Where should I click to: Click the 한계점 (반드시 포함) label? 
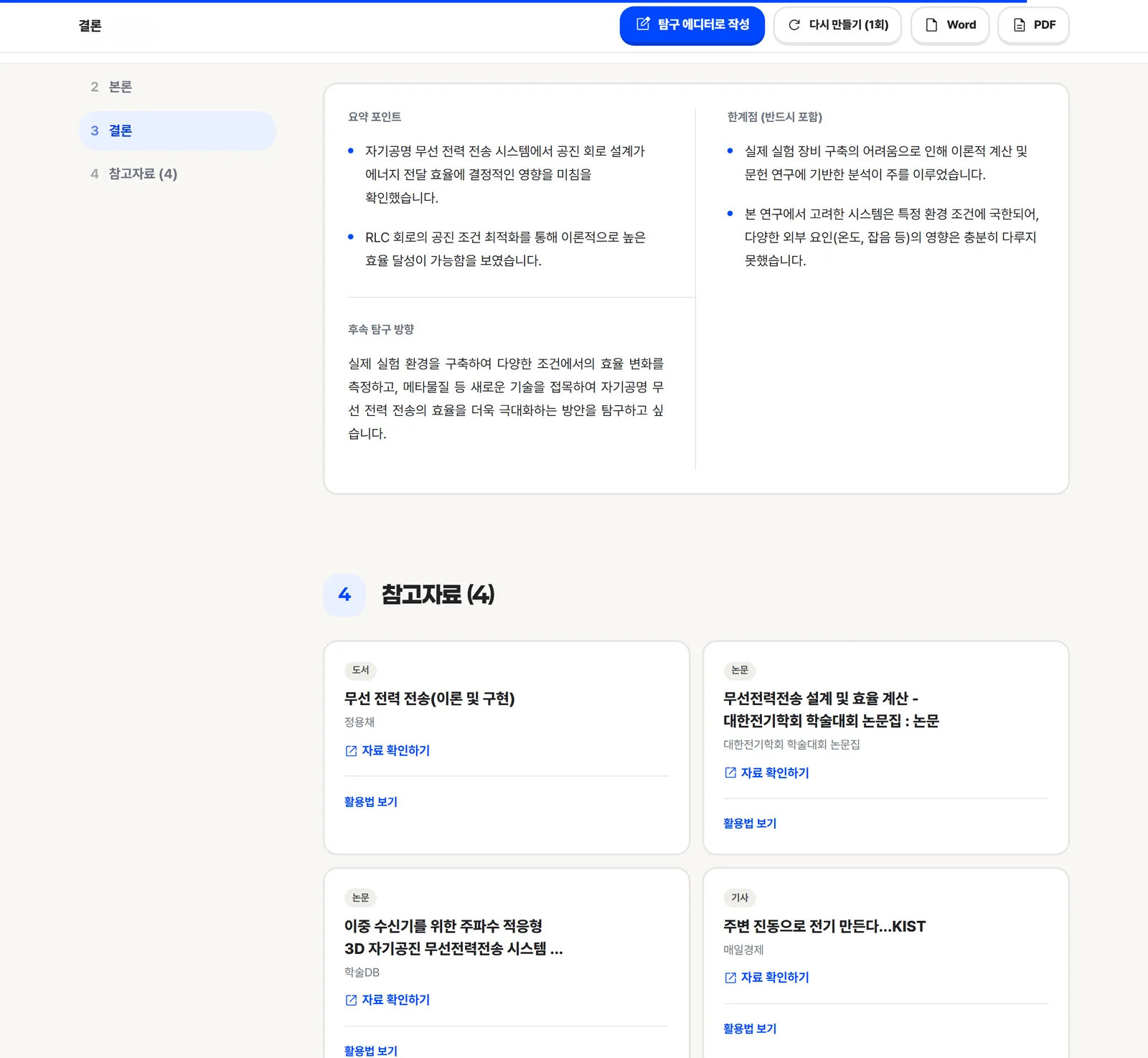tap(775, 117)
